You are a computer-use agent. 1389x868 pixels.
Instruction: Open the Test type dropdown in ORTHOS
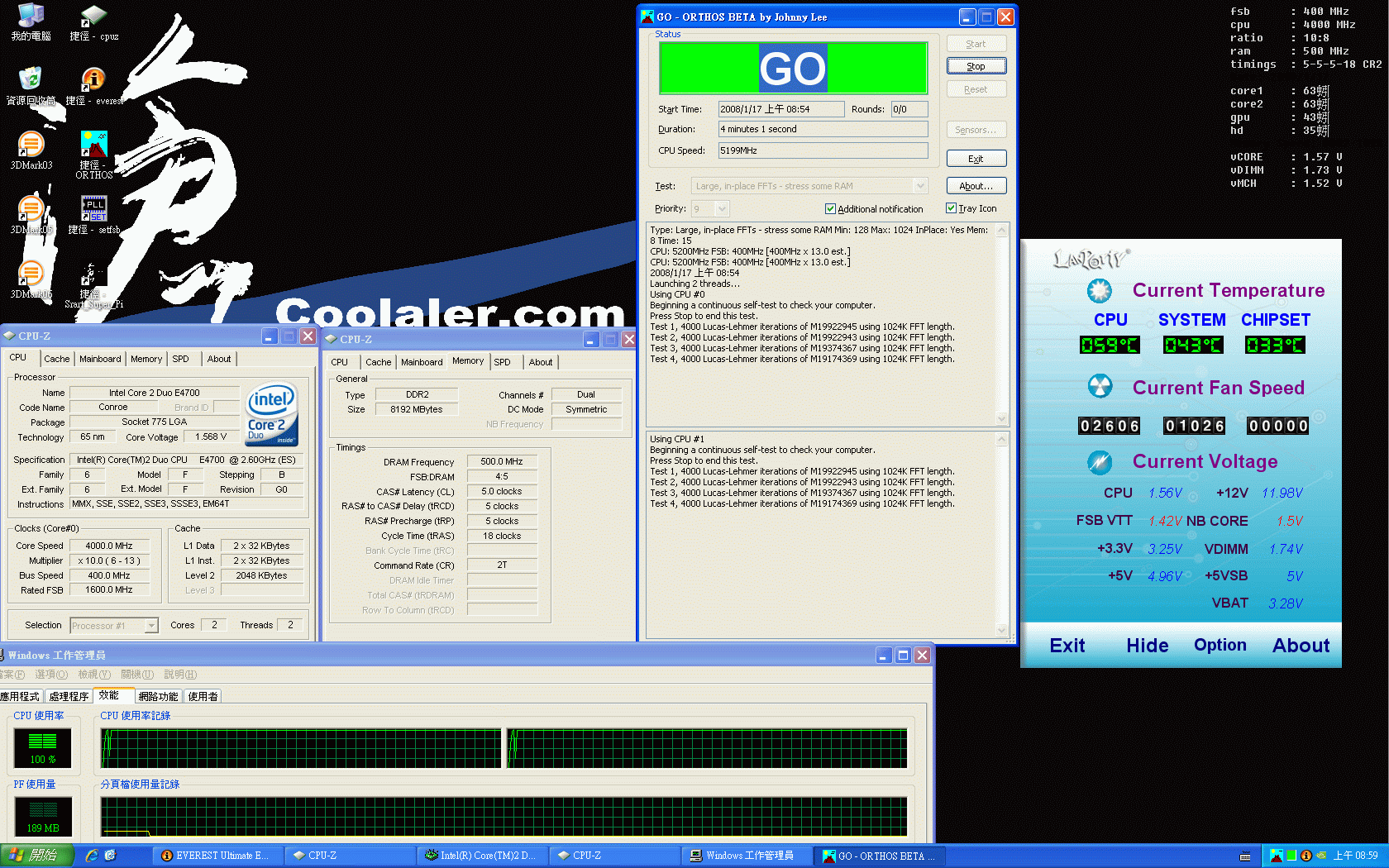point(920,186)
